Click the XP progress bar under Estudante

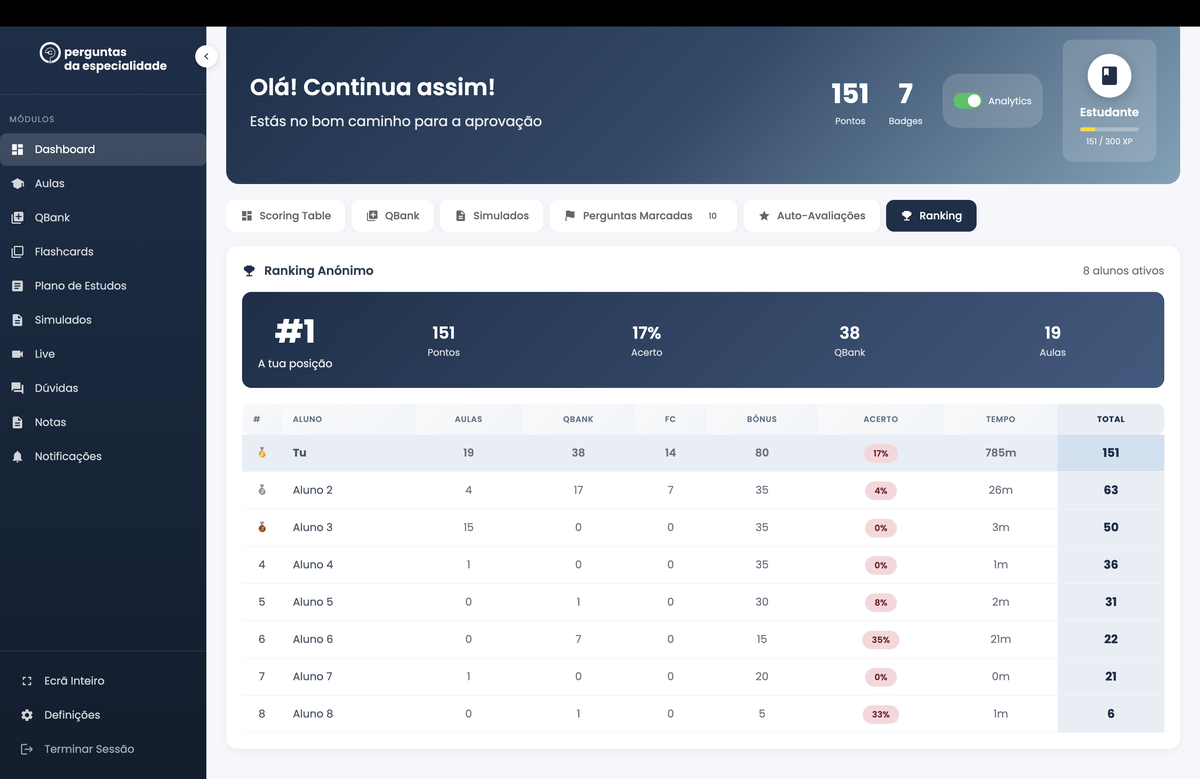pos(1108,129)
